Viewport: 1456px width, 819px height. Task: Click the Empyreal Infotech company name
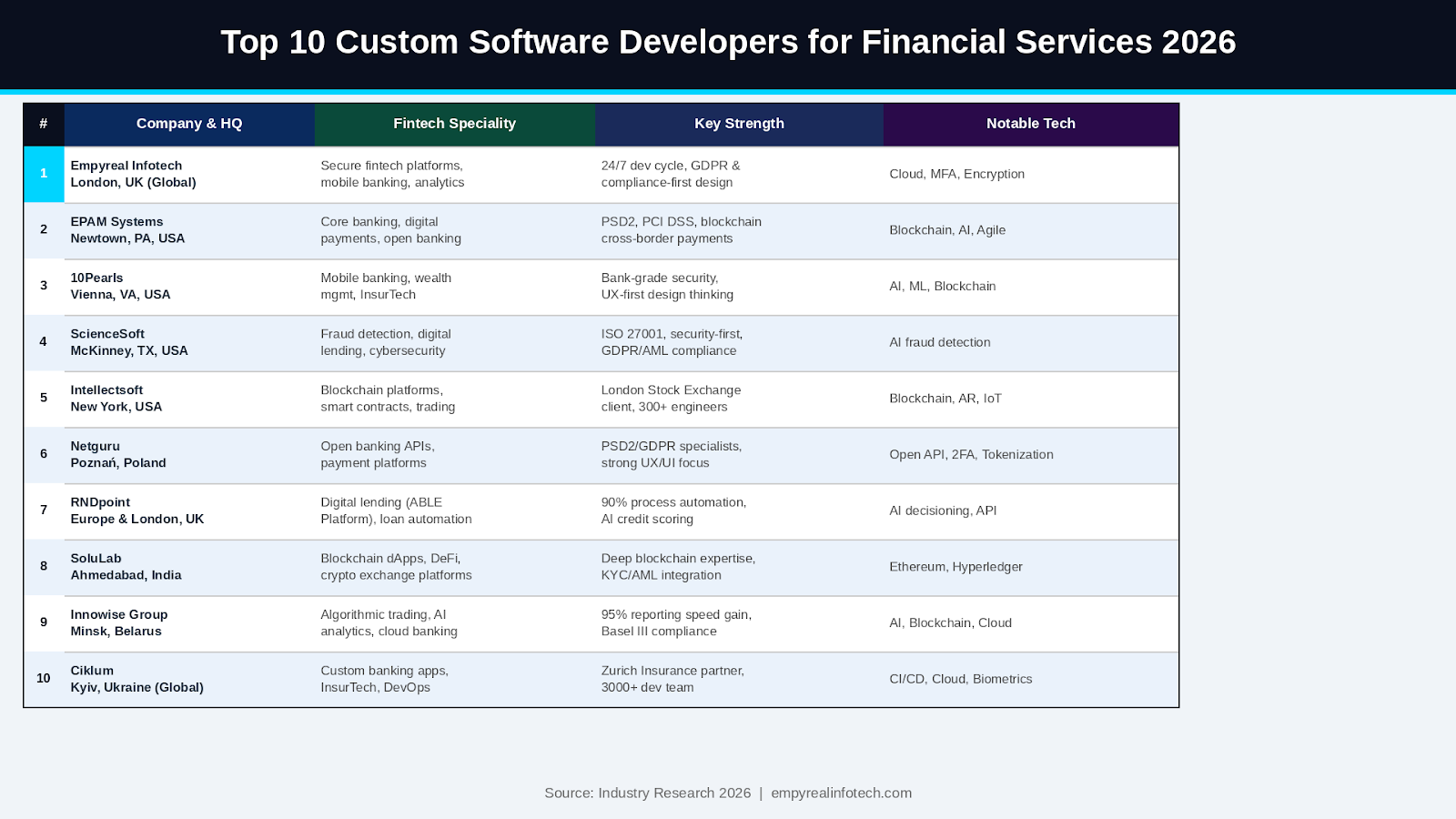coord(126,166)
